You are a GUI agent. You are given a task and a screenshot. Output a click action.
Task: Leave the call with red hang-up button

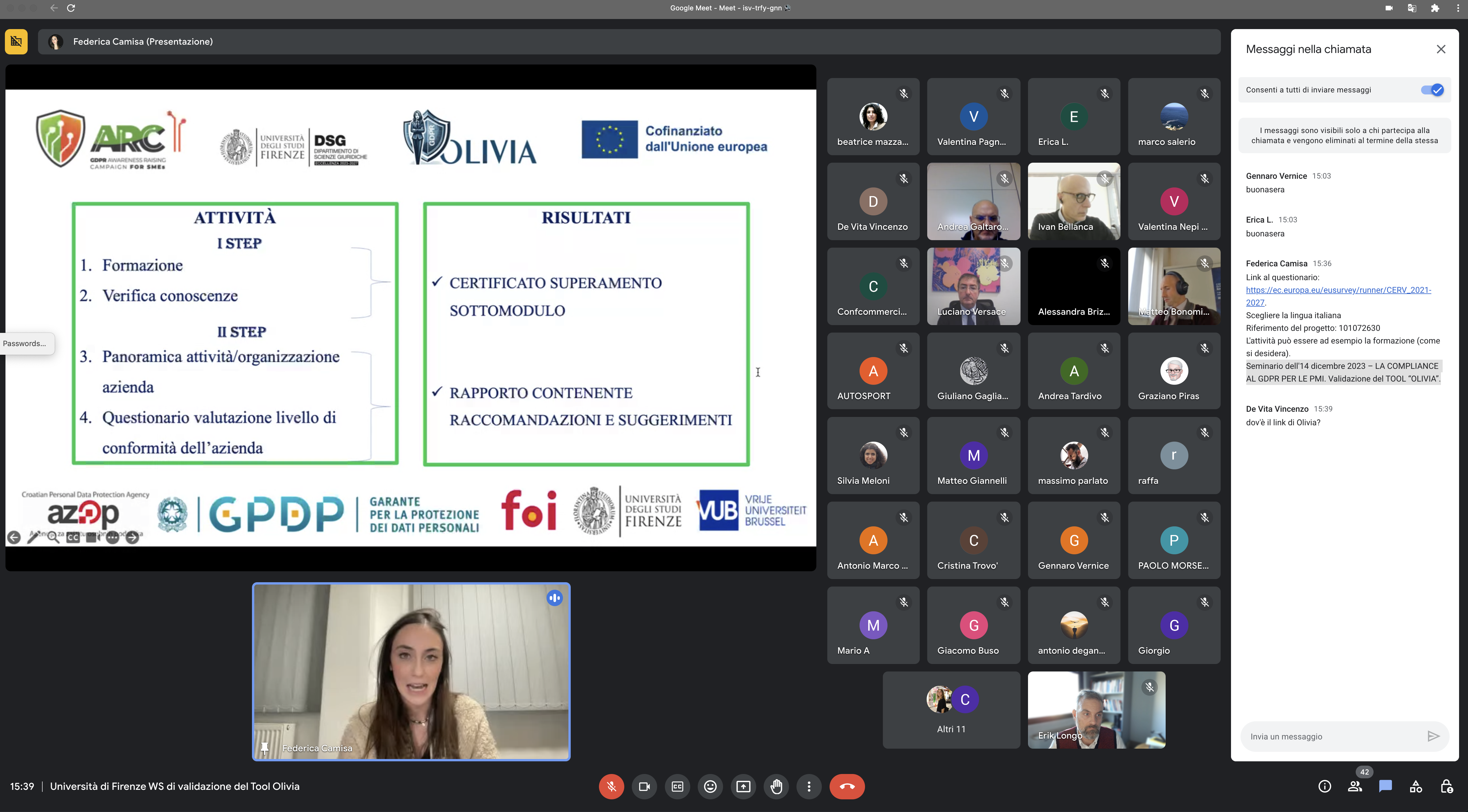pyautogui.click(x=847, y=786)
